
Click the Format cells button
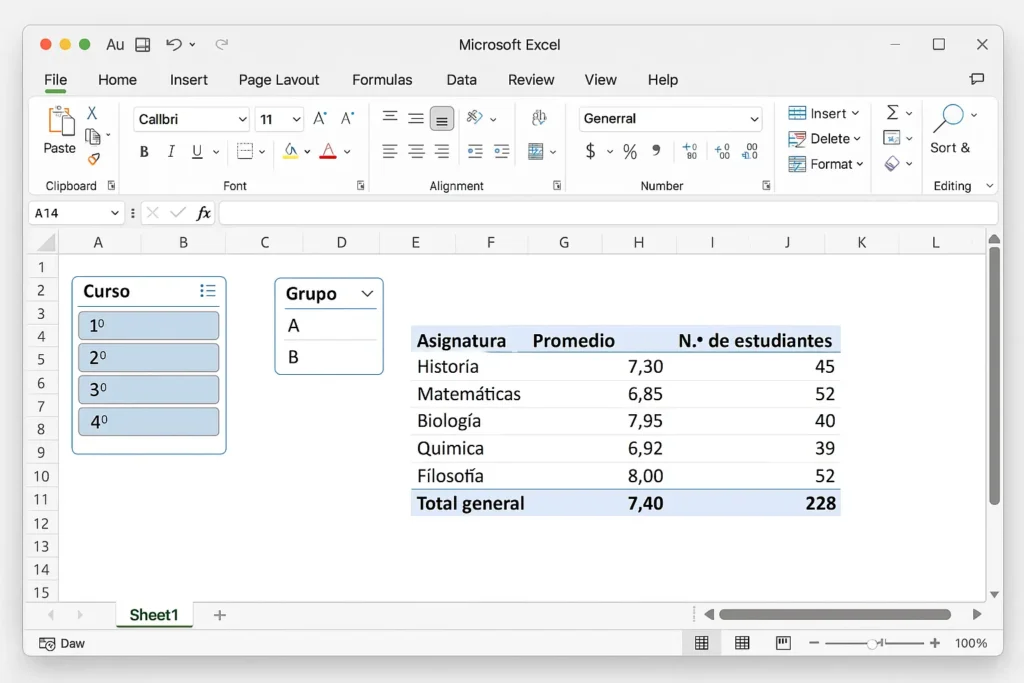click(x=825, y=164)
